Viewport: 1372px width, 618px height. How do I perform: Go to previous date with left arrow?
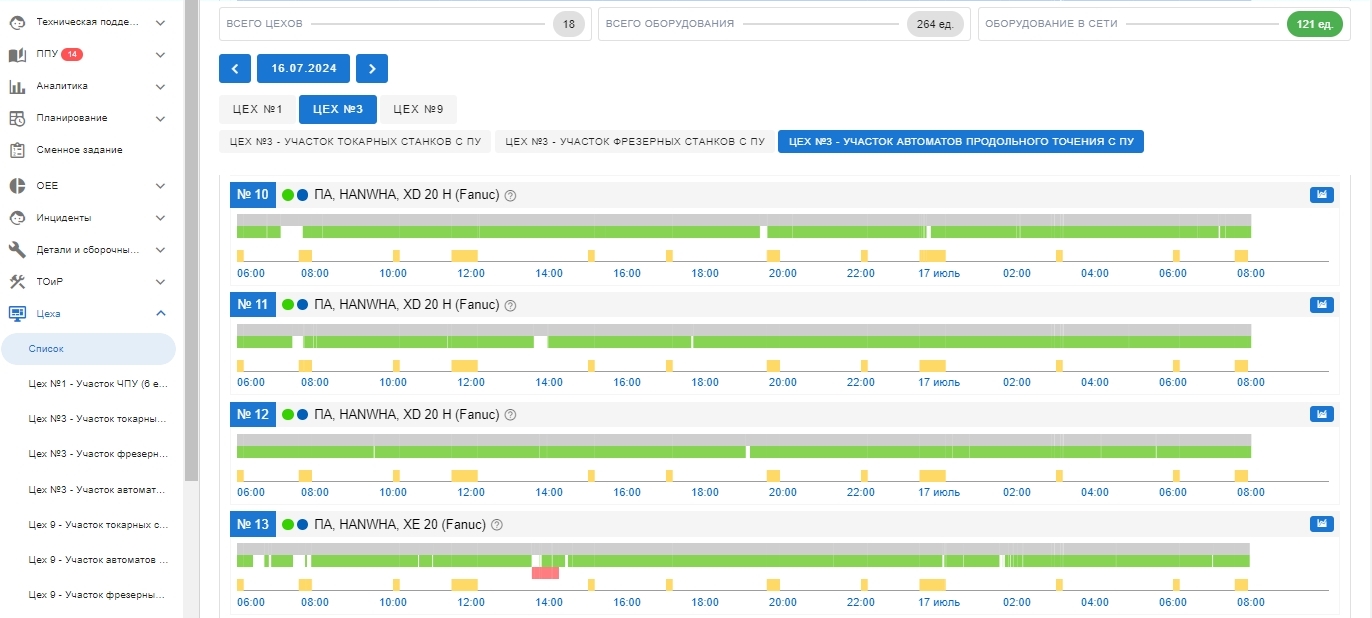(235, 69)
